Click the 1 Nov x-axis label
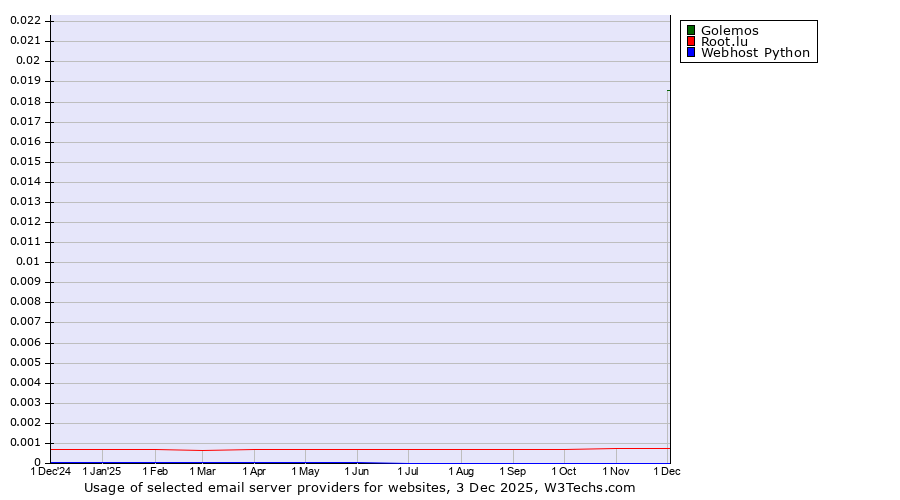900x500 pixels. pos(616,471)
